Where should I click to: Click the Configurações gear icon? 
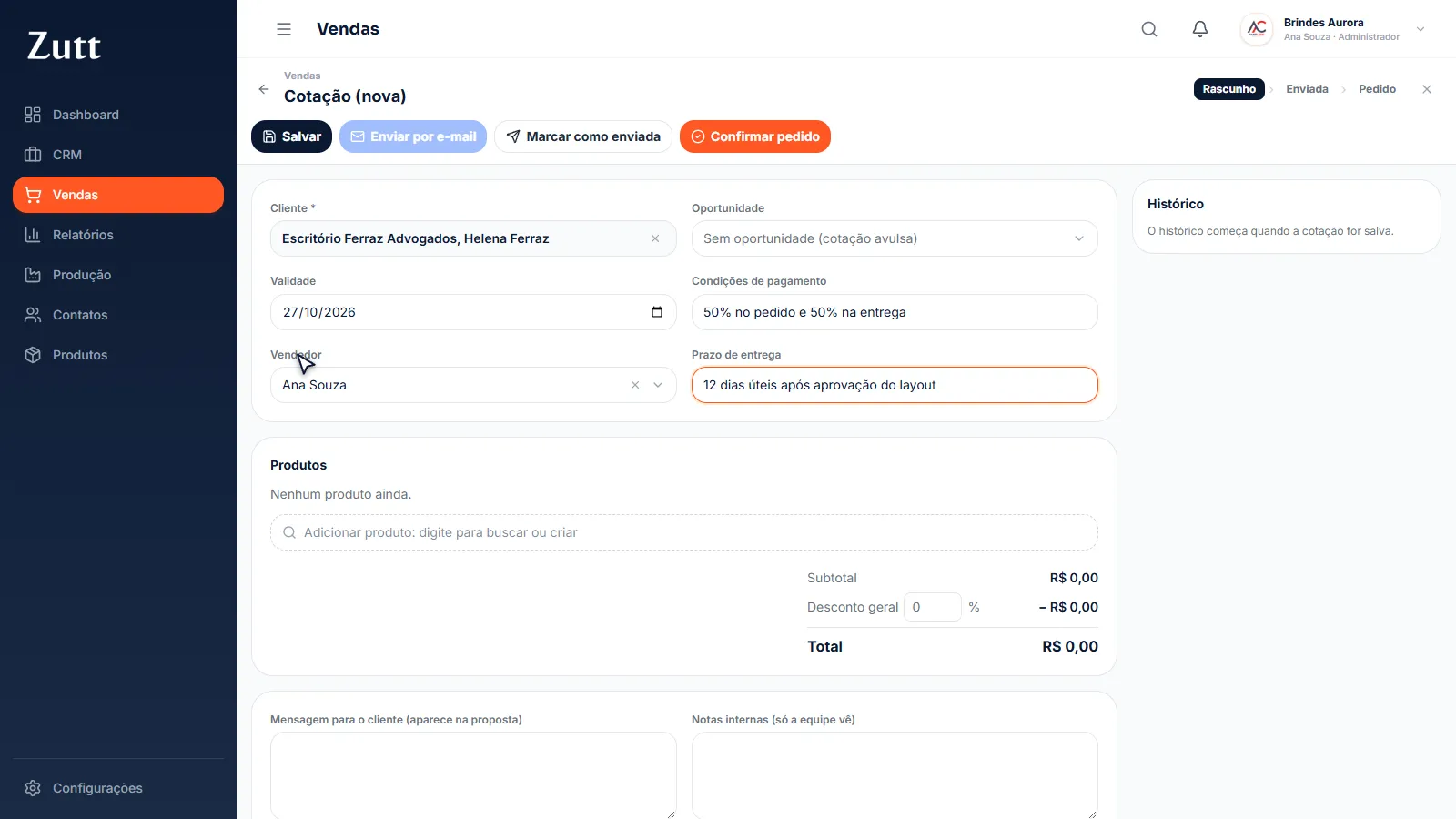[33, 788]
